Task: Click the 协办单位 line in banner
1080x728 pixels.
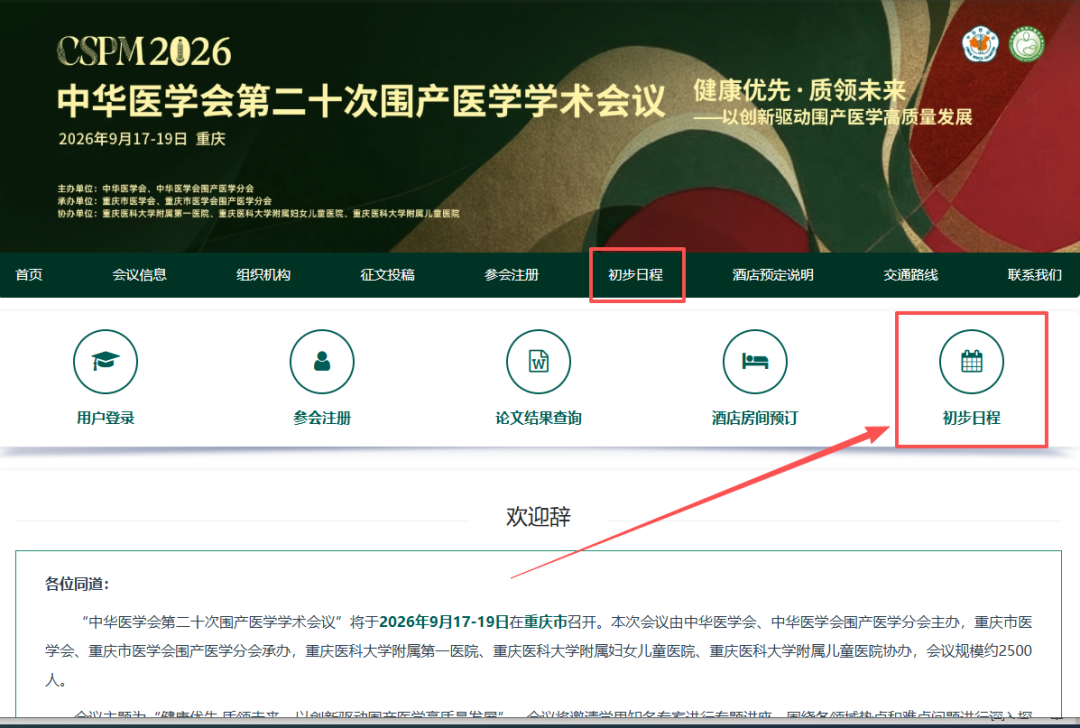Action: pos(258,214)
